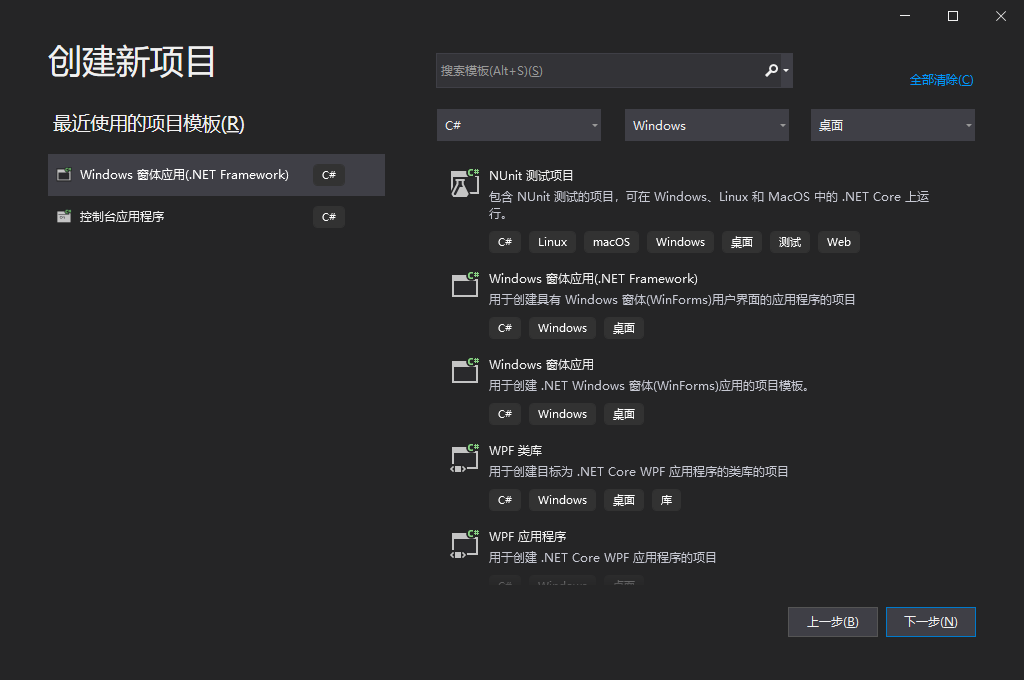Select the WPF 应用程序 template icon

point(465,543)
